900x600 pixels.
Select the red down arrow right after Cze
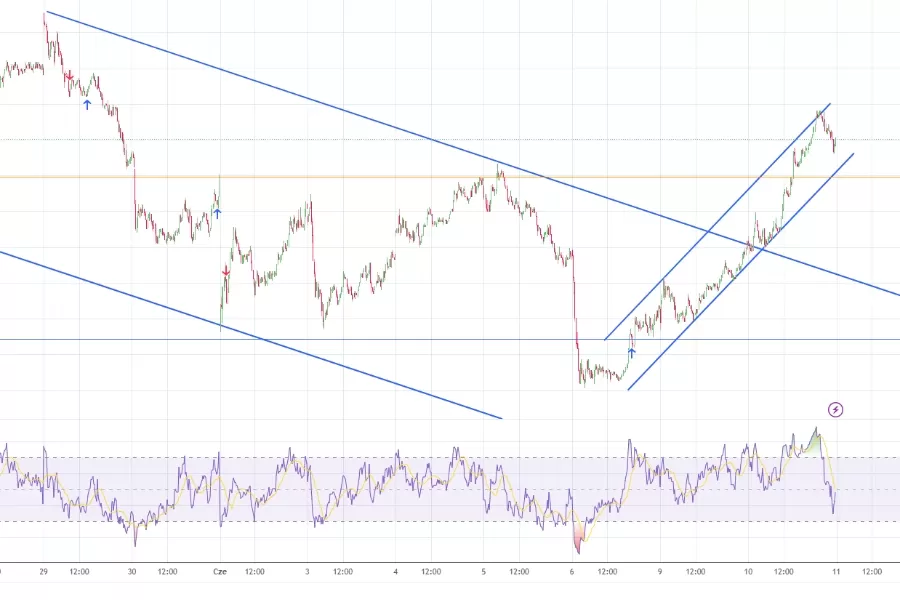coord(226,271)
